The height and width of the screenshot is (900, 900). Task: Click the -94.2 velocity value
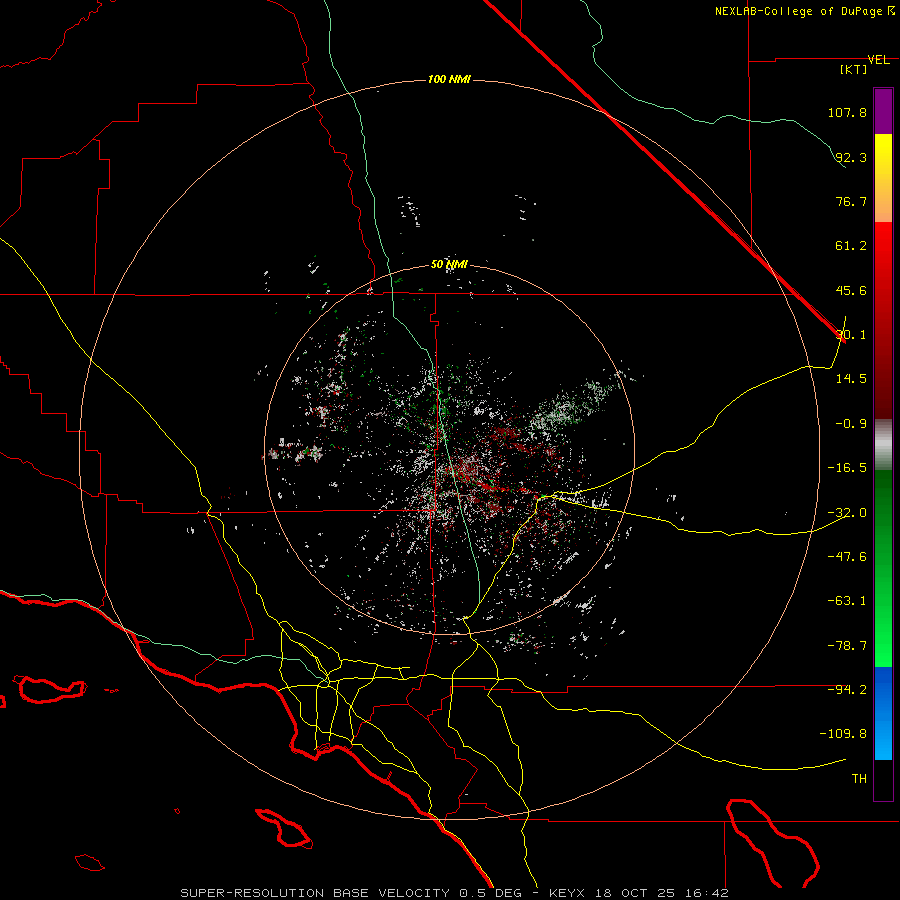click(x=847, y=690)
